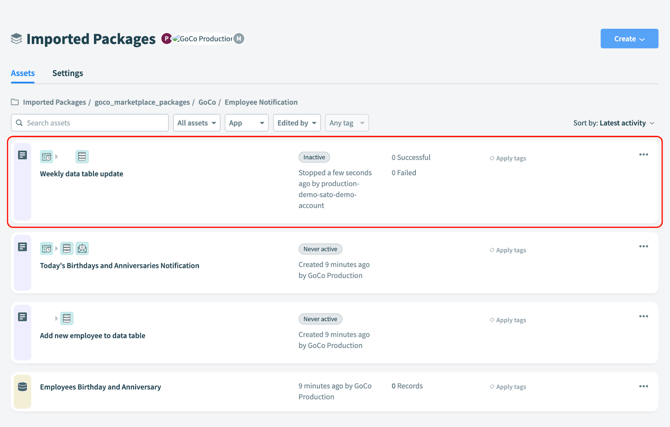
Task: Click the recipe icon beside Add new employee
Action: click(22, 317)
